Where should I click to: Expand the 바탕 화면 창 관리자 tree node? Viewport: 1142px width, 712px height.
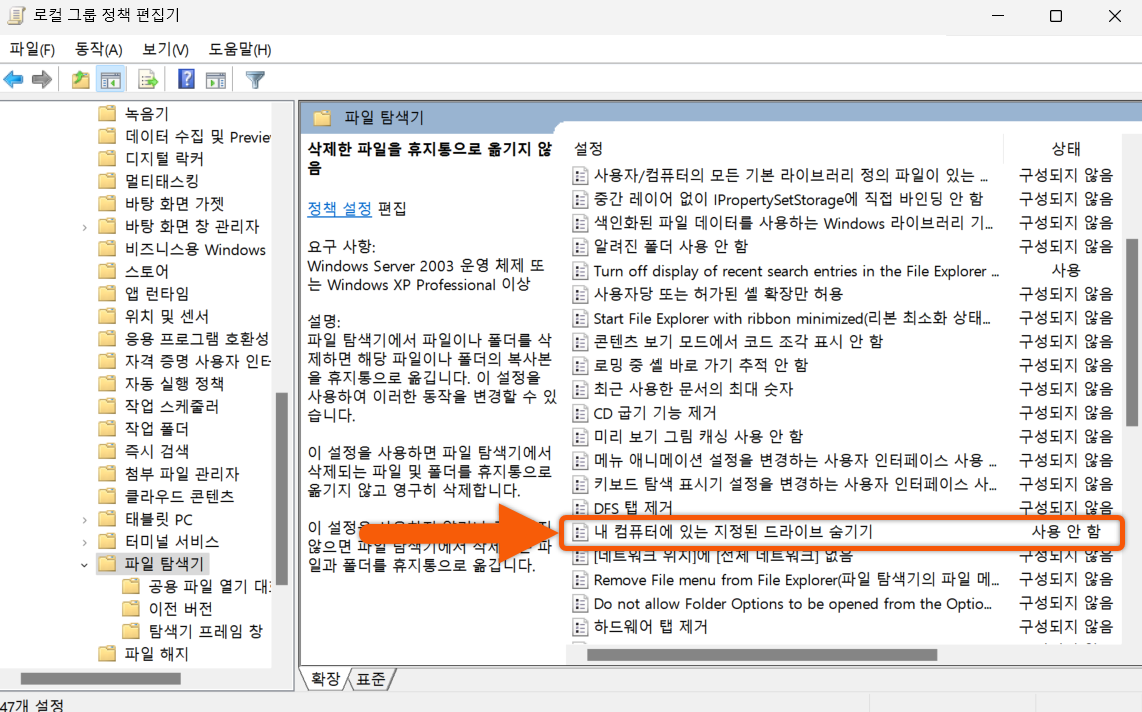[x=85, y=226]
